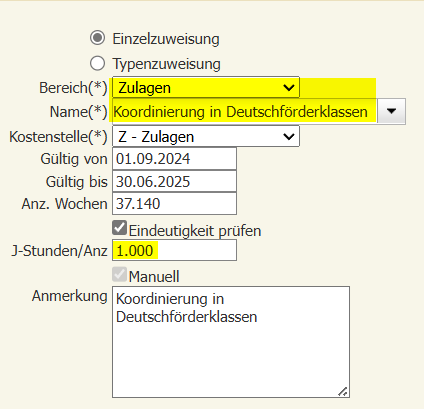424x409 pixels.
Task: Focus the Gültig bis date field
Action: point(174,182)
